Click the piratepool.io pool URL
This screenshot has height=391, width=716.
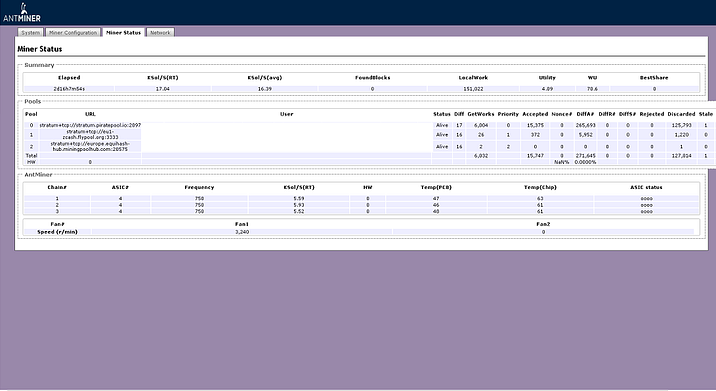90,125
